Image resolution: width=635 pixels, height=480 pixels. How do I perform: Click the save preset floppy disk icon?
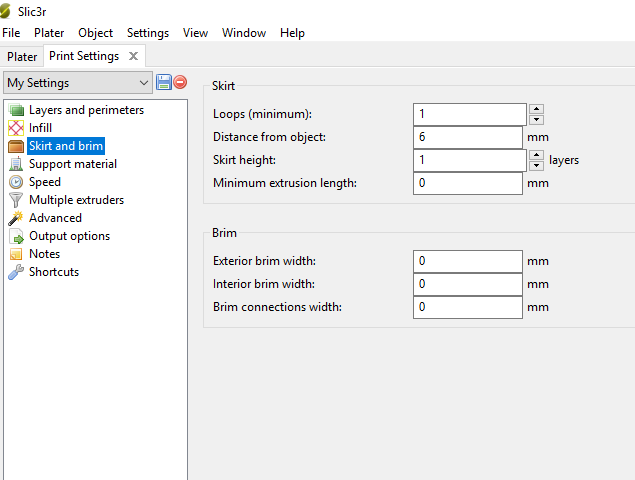[x=164, y=82]
